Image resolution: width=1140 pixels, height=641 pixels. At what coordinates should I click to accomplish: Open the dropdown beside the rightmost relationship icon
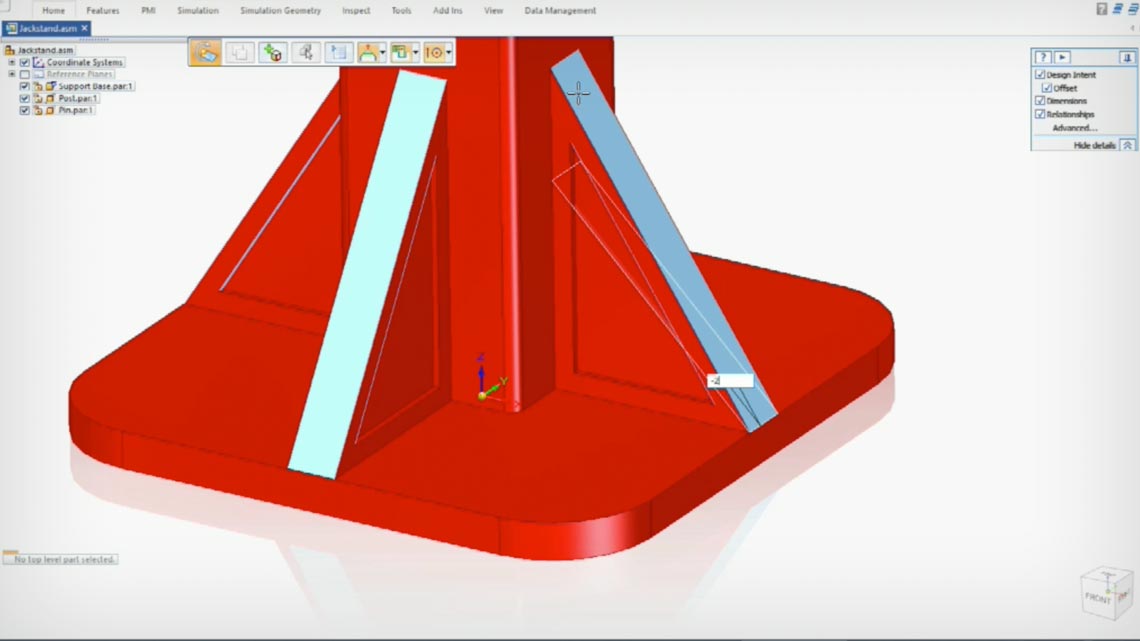pos(448,52)
